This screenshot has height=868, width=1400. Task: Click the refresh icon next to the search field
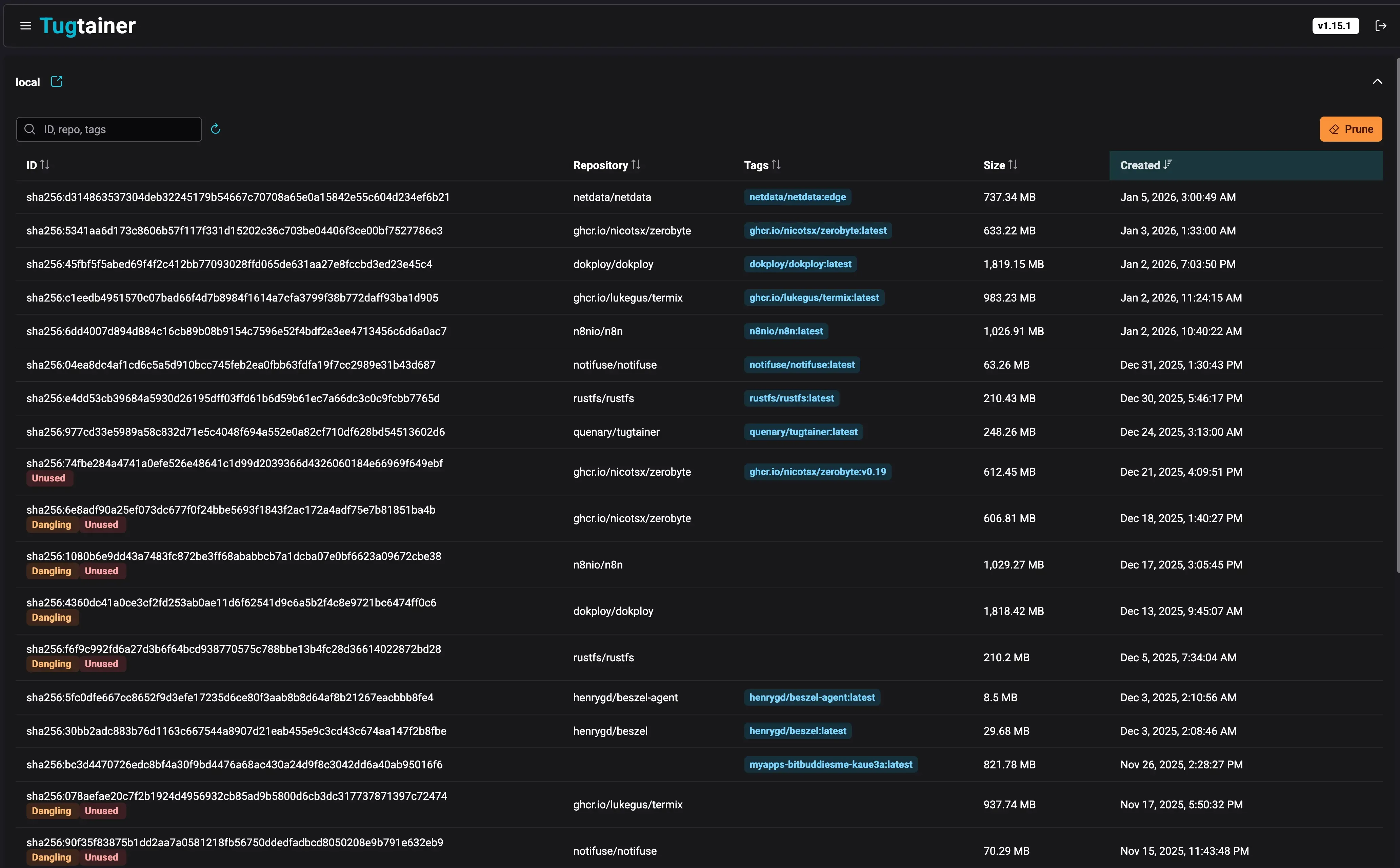[215, 129]
